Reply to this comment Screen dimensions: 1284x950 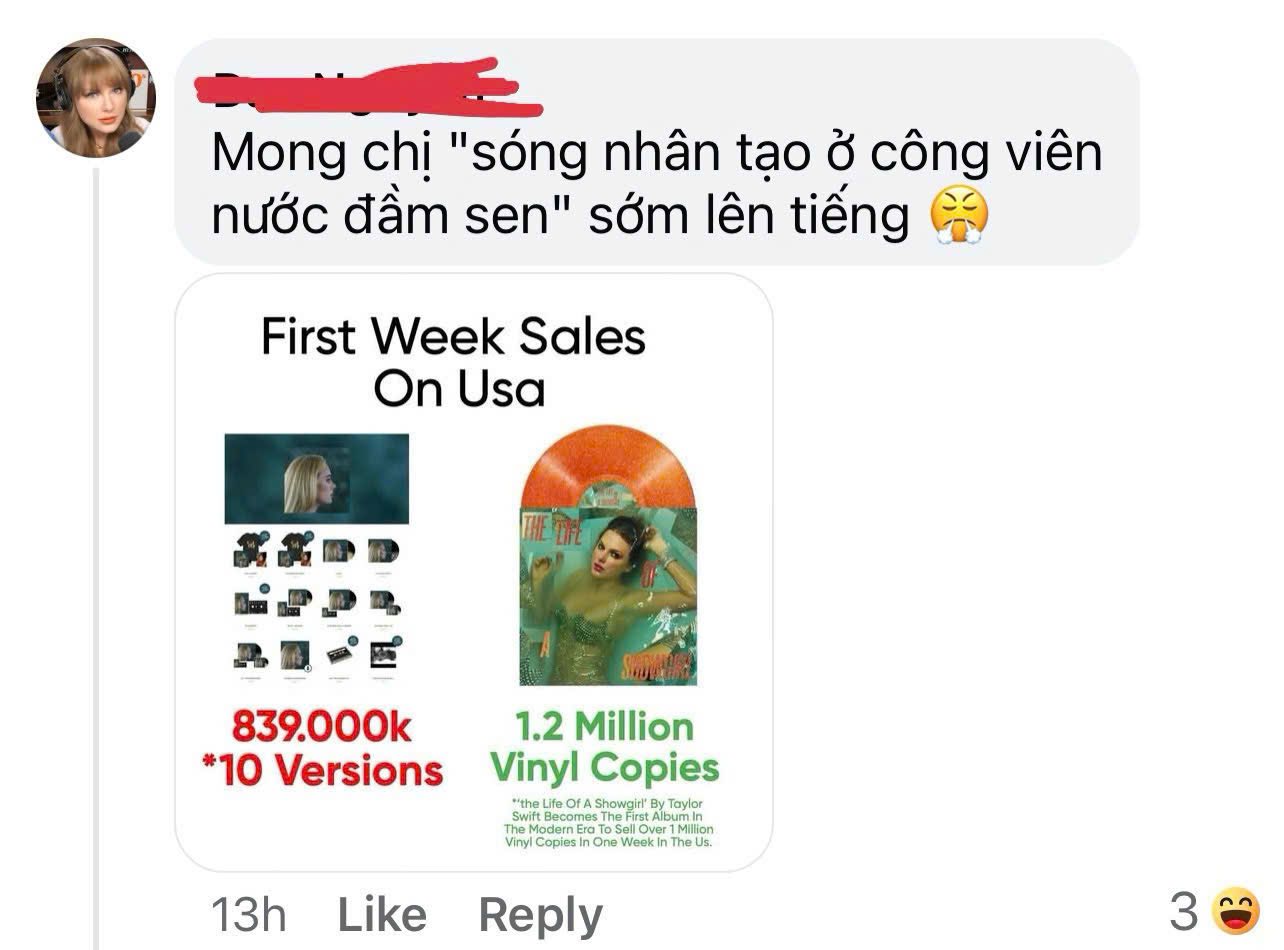(x=541, y=914)
